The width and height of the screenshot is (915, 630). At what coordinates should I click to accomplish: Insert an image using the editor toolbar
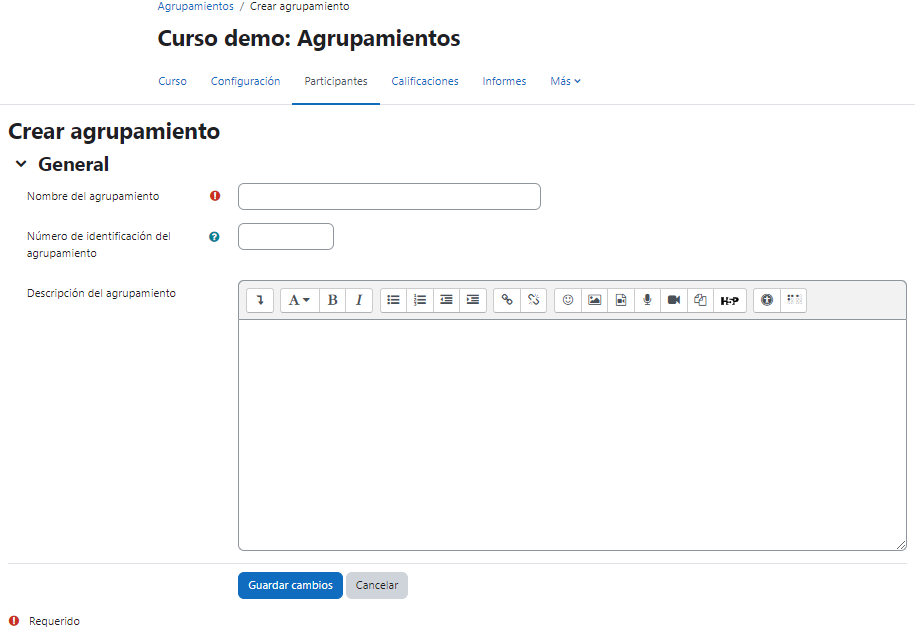click(x=594, y=300)
